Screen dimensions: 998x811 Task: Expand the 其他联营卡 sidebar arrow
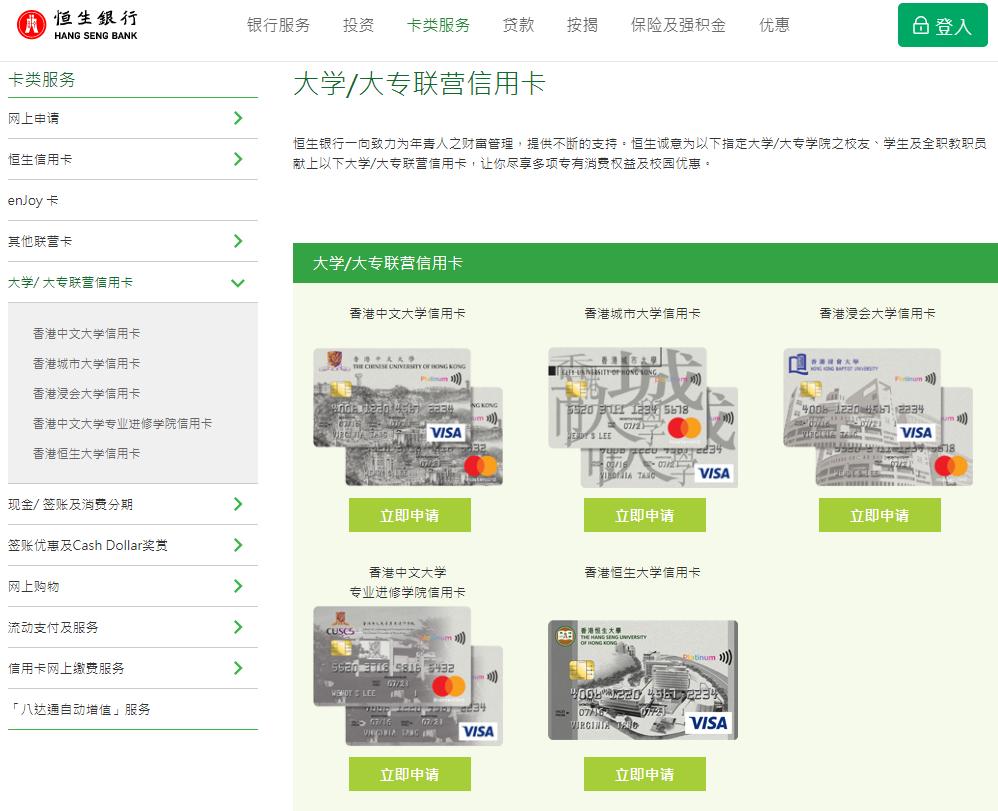pos(238,241)
